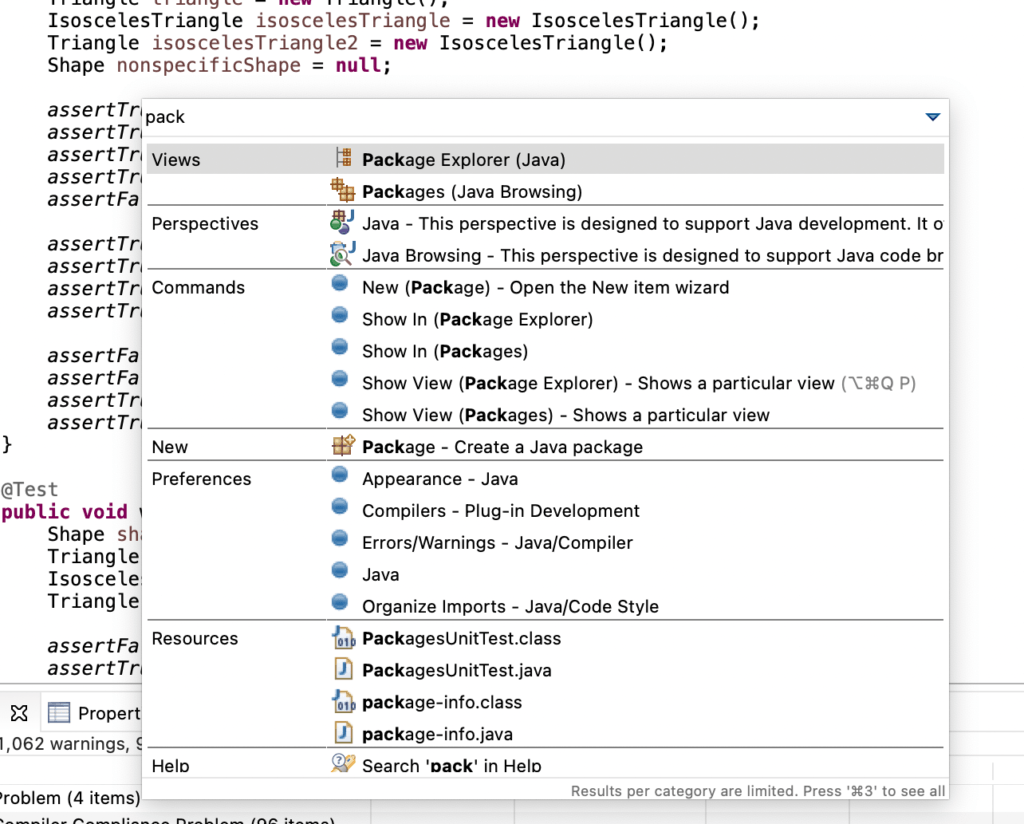Click the Help search icon
This screenshot has height=824, width=1024.
pyautogui.click(x=343, y=763)
